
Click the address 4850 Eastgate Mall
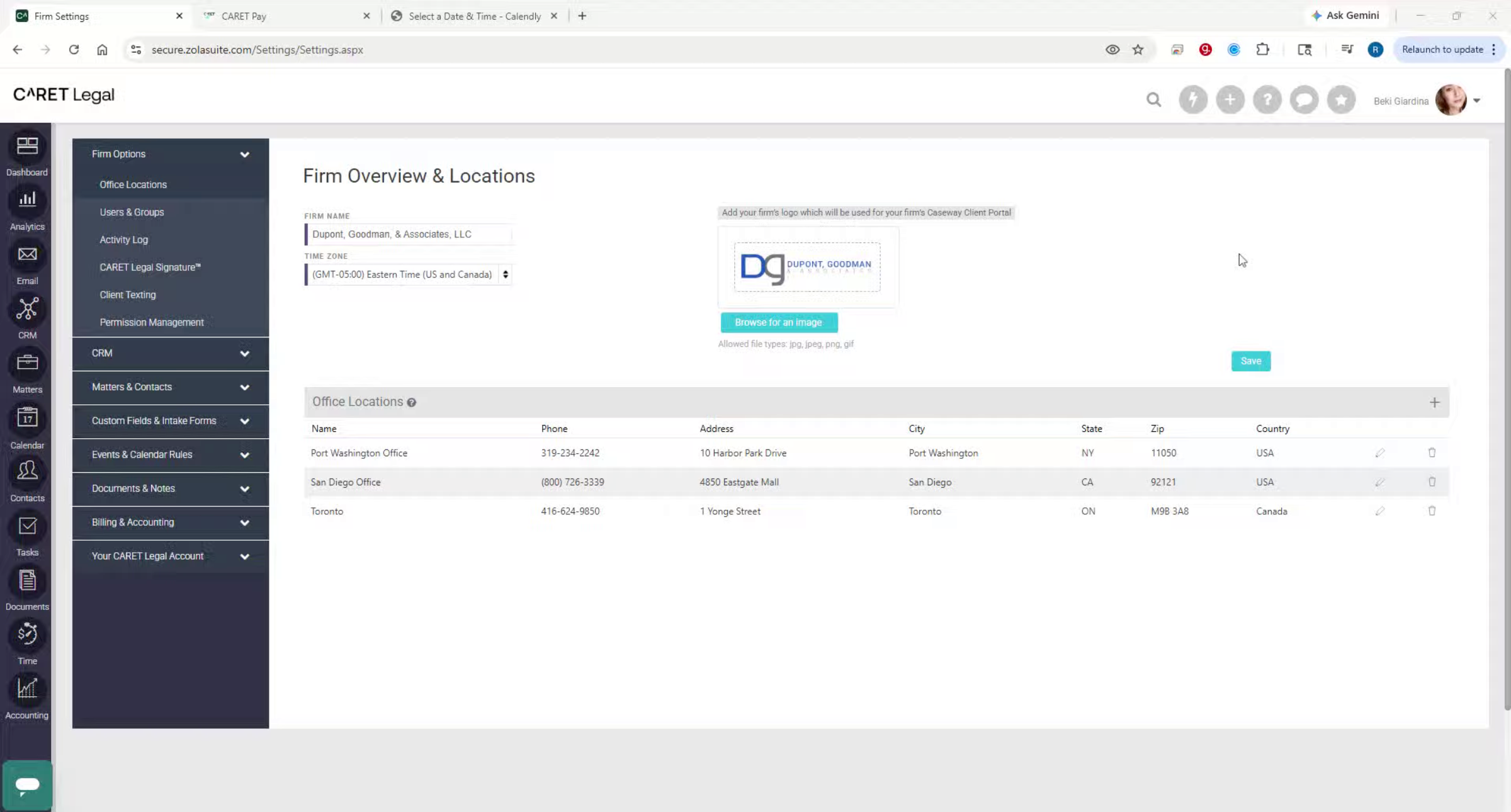[x=739, y=482]
